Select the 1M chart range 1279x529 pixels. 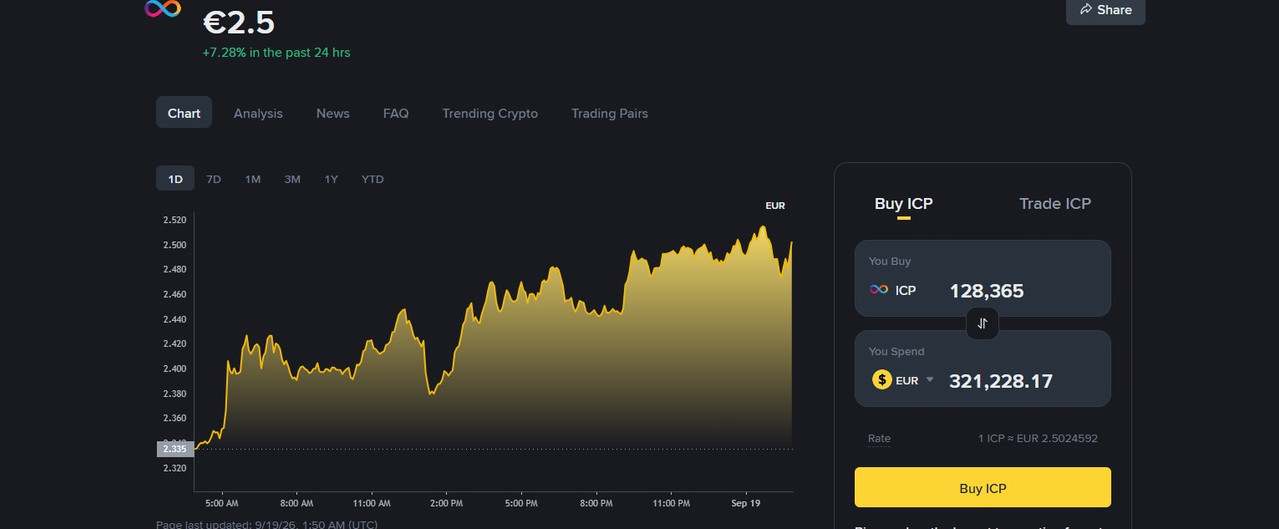(x=253, y=179)
